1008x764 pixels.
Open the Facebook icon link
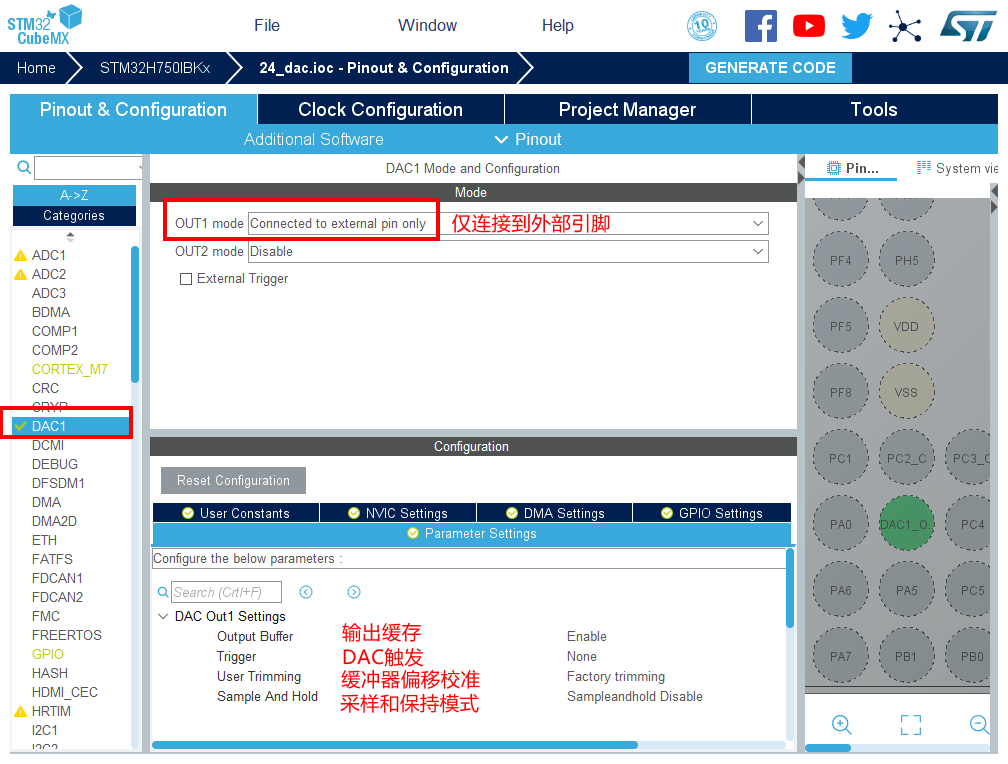pyautogui.click(x=760, y=26)
